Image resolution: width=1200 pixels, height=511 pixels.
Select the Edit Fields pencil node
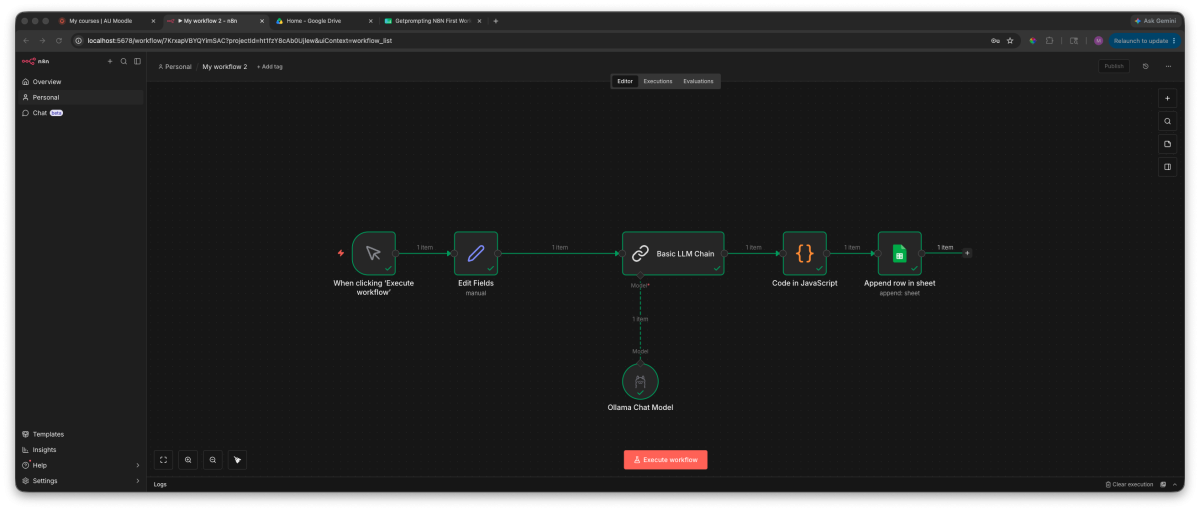476,253
